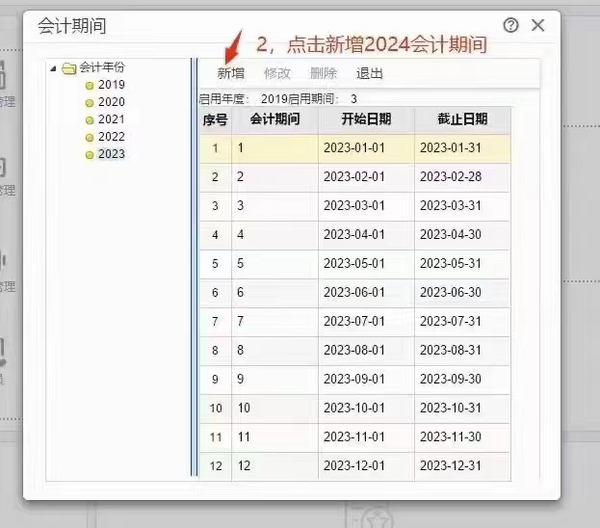The image size is (600, 528).
Task: Select start date 2023-08-01 cell
Action: point(366,350)
